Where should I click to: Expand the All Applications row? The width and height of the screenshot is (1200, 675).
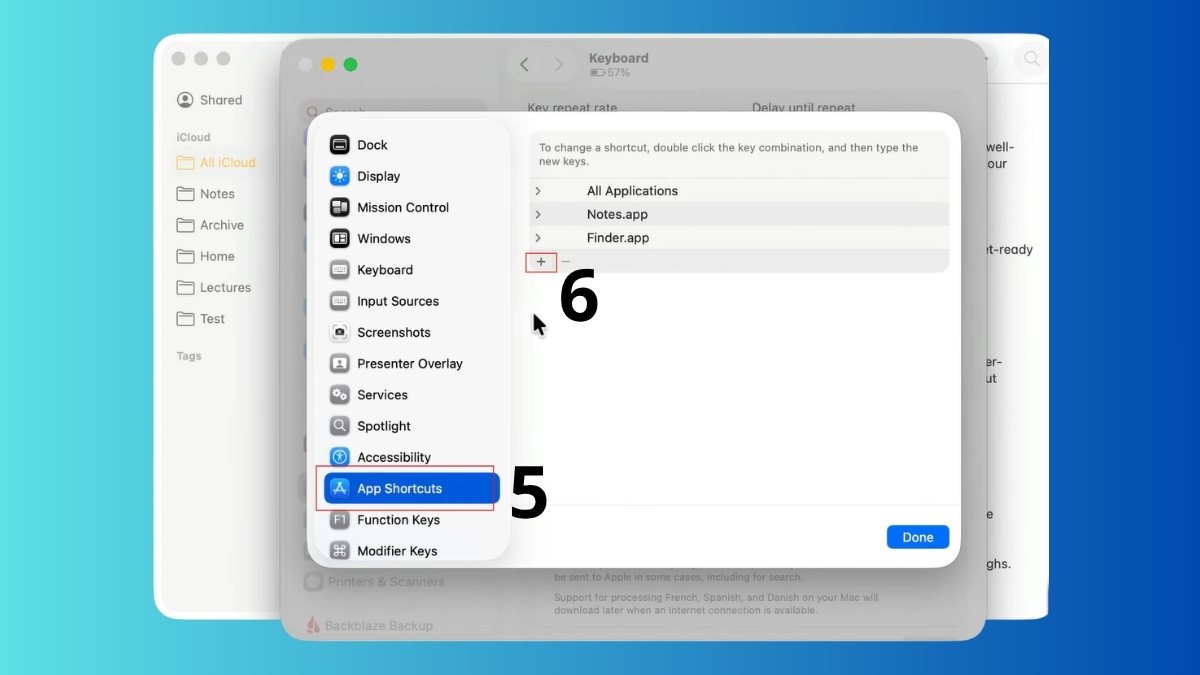(538, 191)
